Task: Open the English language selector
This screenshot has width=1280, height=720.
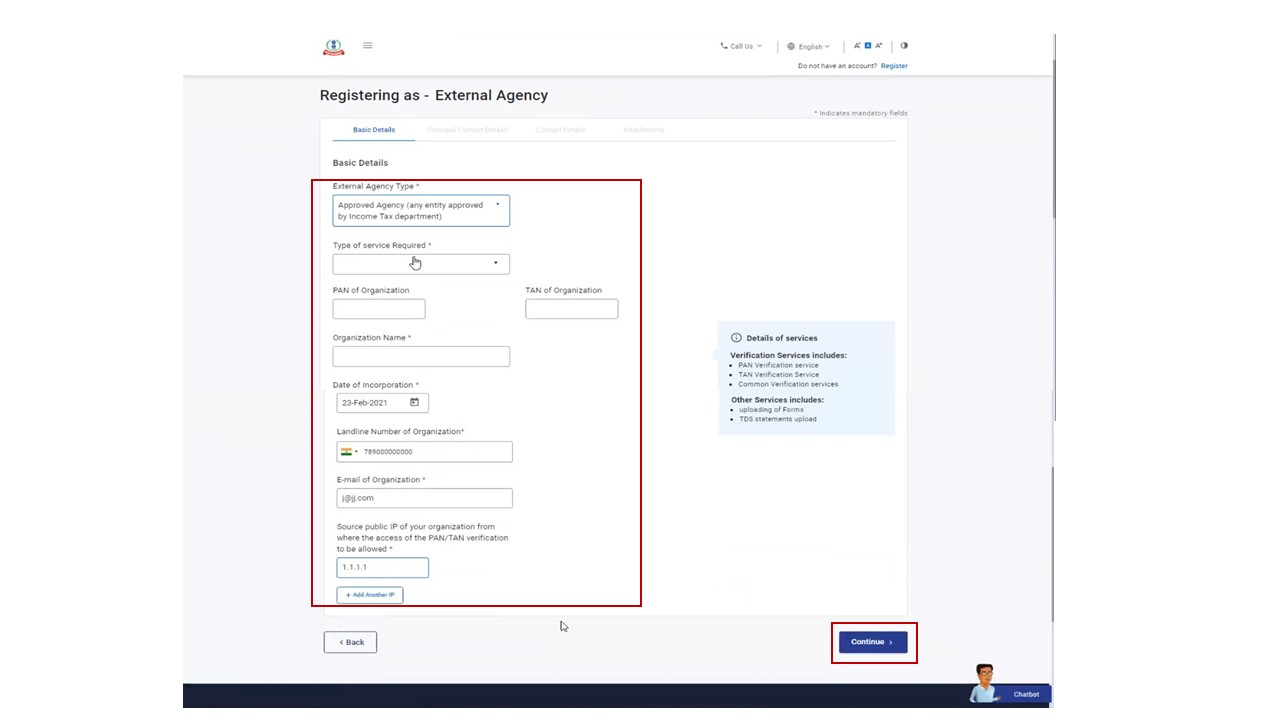Action: click(809, 46)
